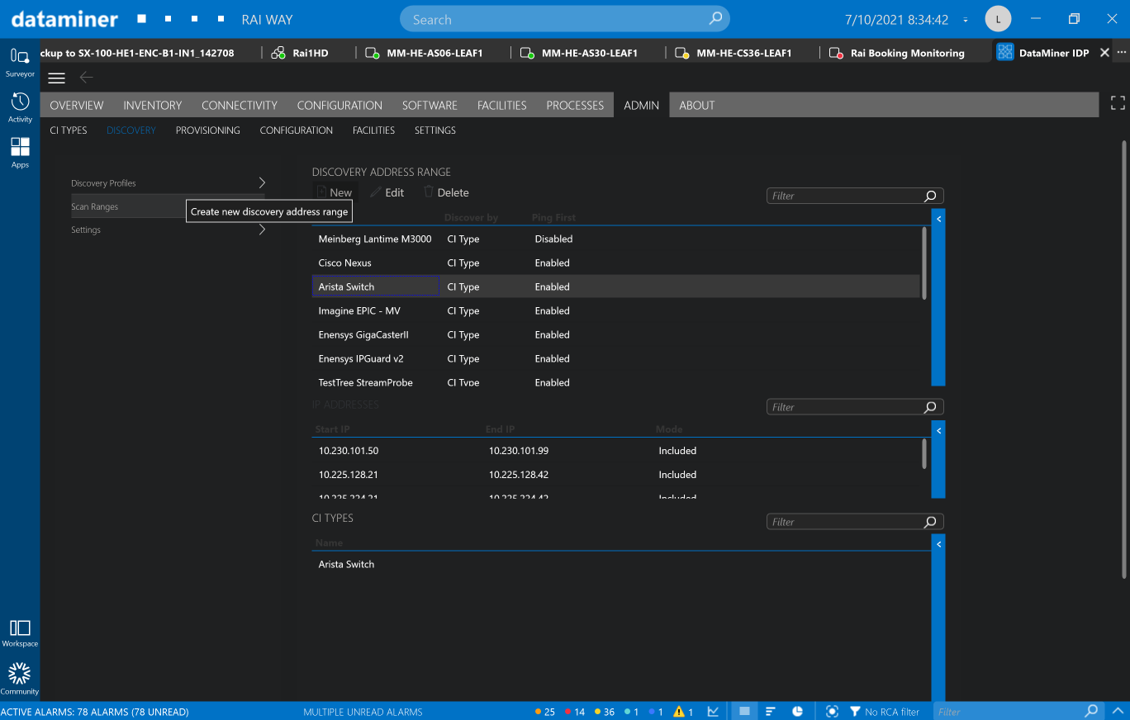Open the ABOUT tab
Viewport: 1130px width, 720px height.
697,105
